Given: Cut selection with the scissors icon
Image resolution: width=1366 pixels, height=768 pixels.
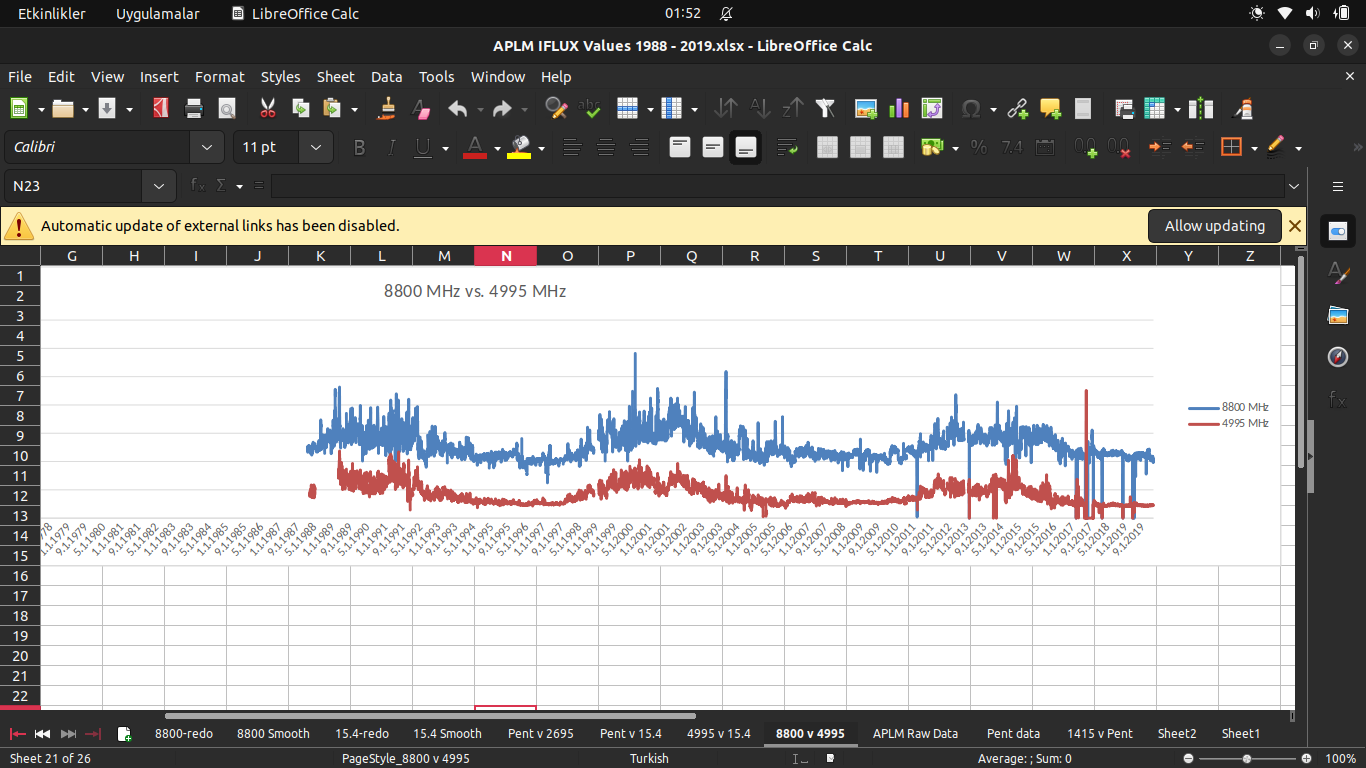Looking at the screenshot, I should pos(267,109).
